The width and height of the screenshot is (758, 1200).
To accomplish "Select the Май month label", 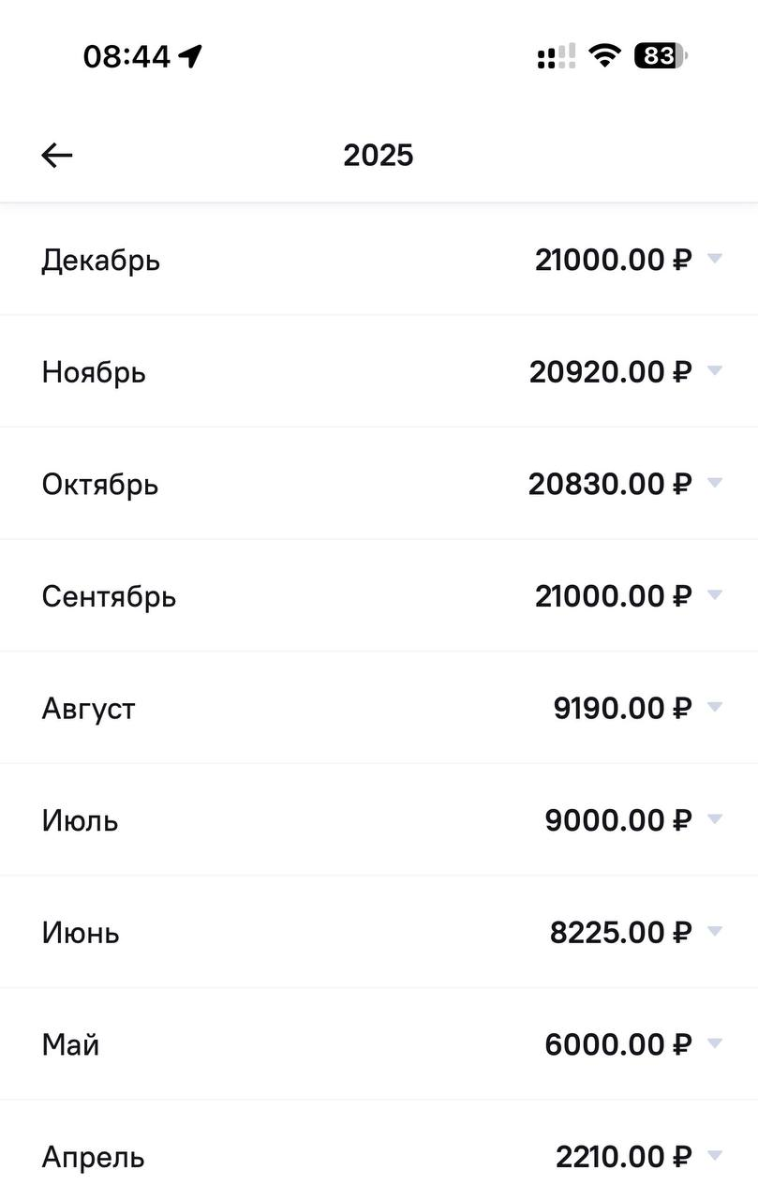I will tap(70, 1045).
